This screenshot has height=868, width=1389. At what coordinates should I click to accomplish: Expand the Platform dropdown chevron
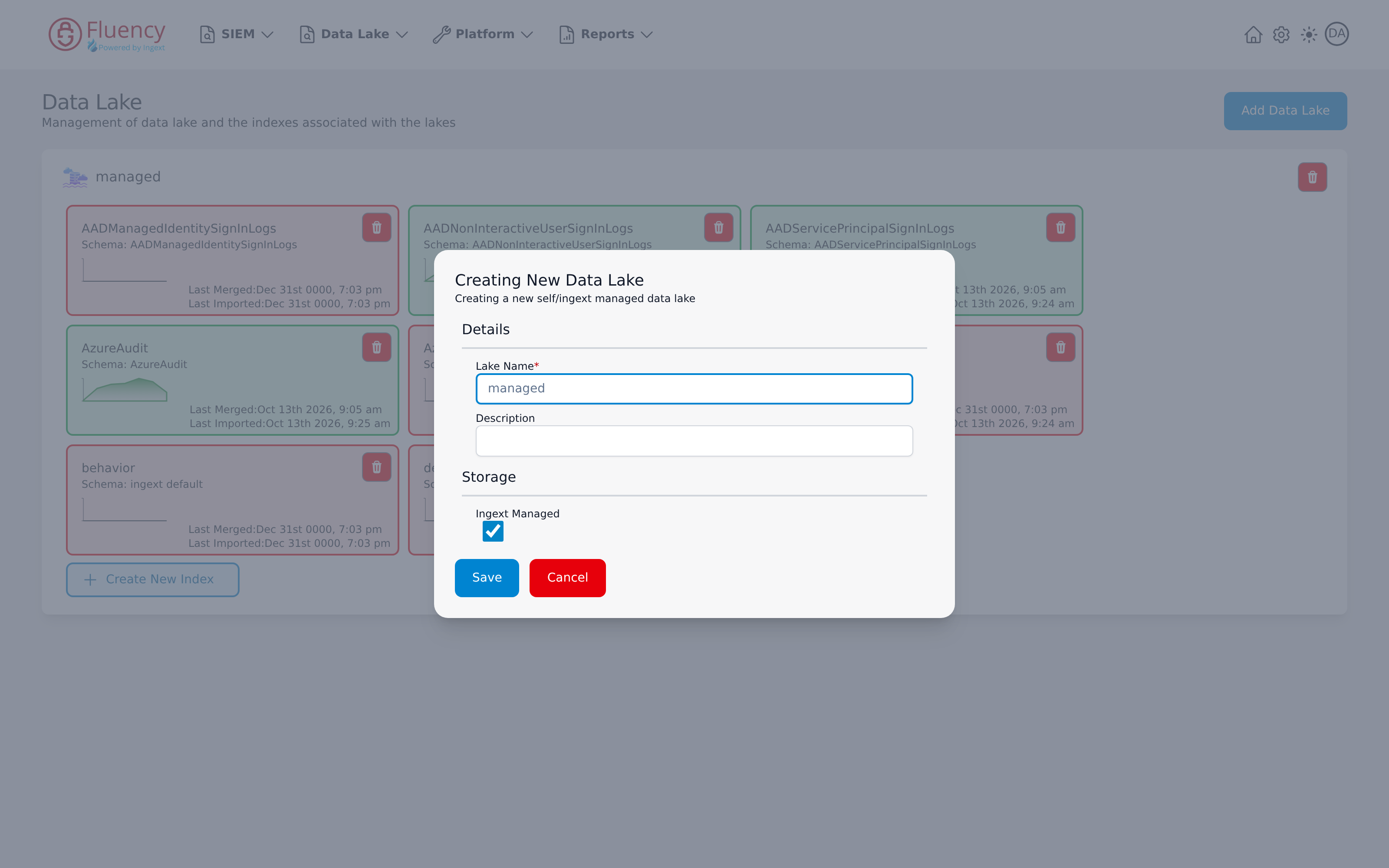click(x=527, y=34)
